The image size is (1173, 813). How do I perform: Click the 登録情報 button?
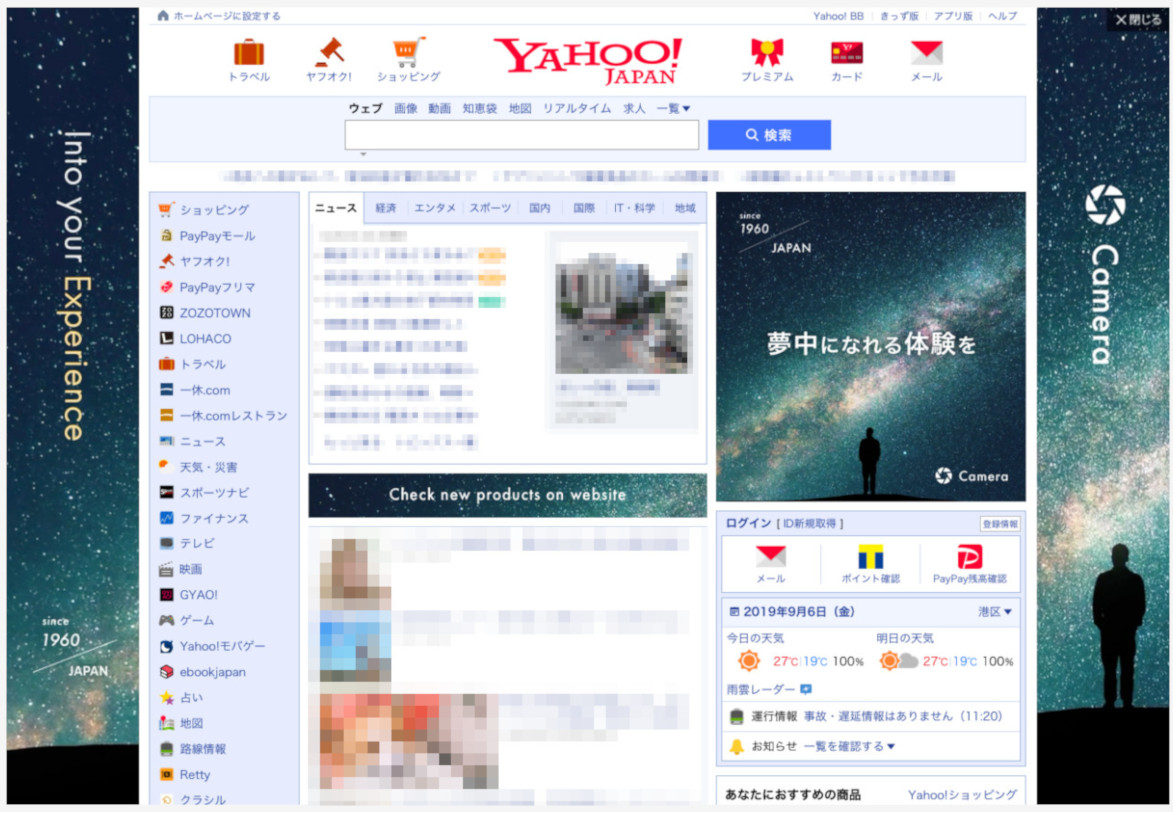pos(1000,524)
